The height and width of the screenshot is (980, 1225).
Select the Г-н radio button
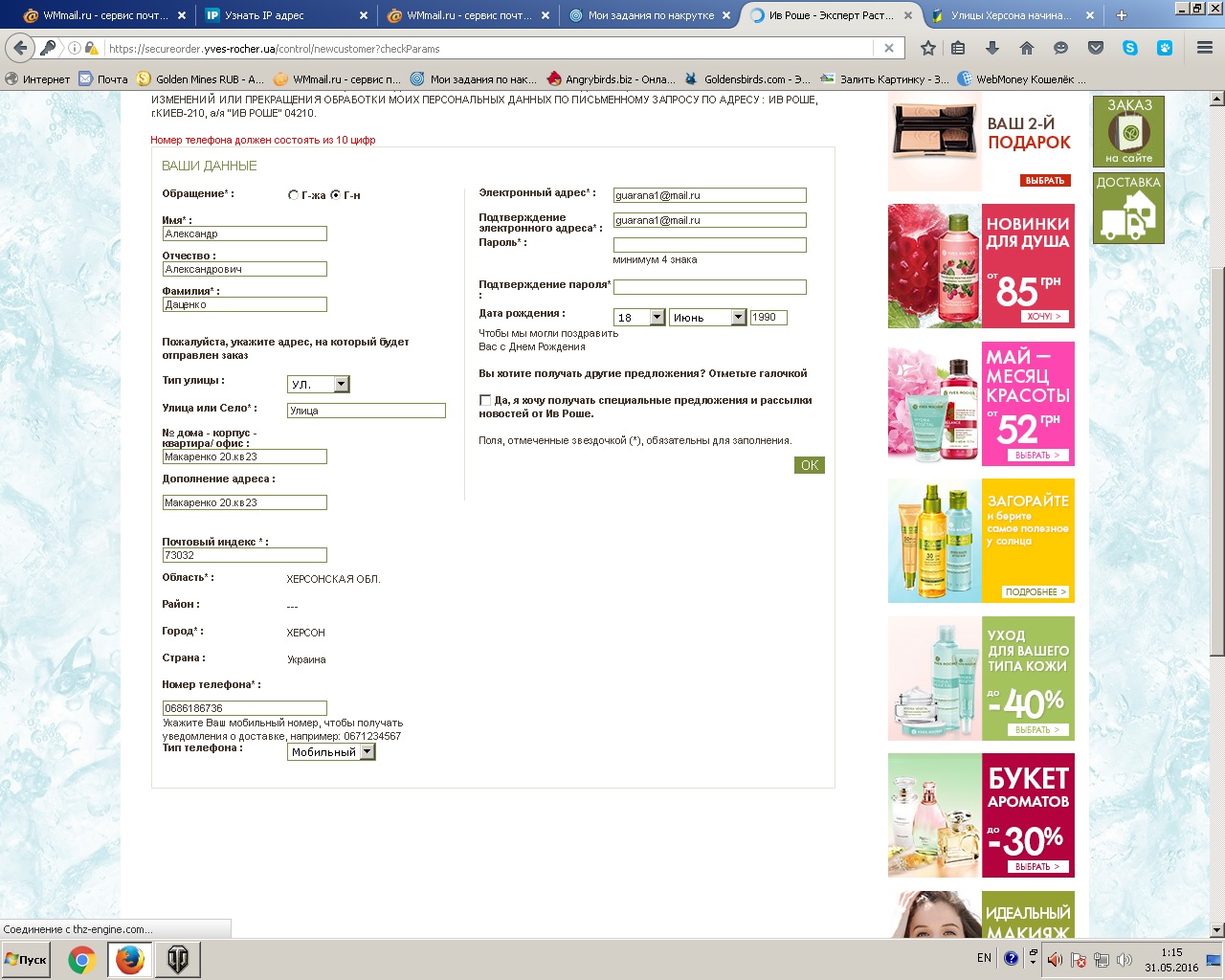point(336,195)
